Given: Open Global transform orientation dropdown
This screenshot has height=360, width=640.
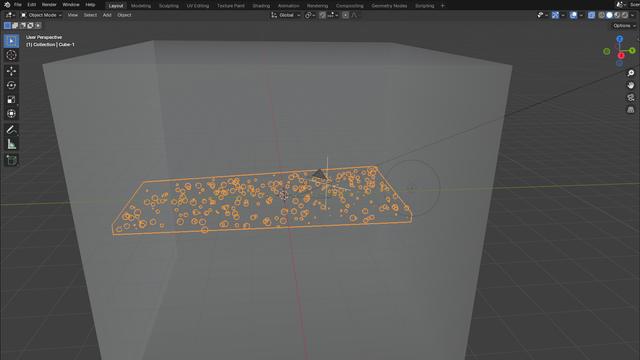Looking at the screenshot, I should point(286,15).
